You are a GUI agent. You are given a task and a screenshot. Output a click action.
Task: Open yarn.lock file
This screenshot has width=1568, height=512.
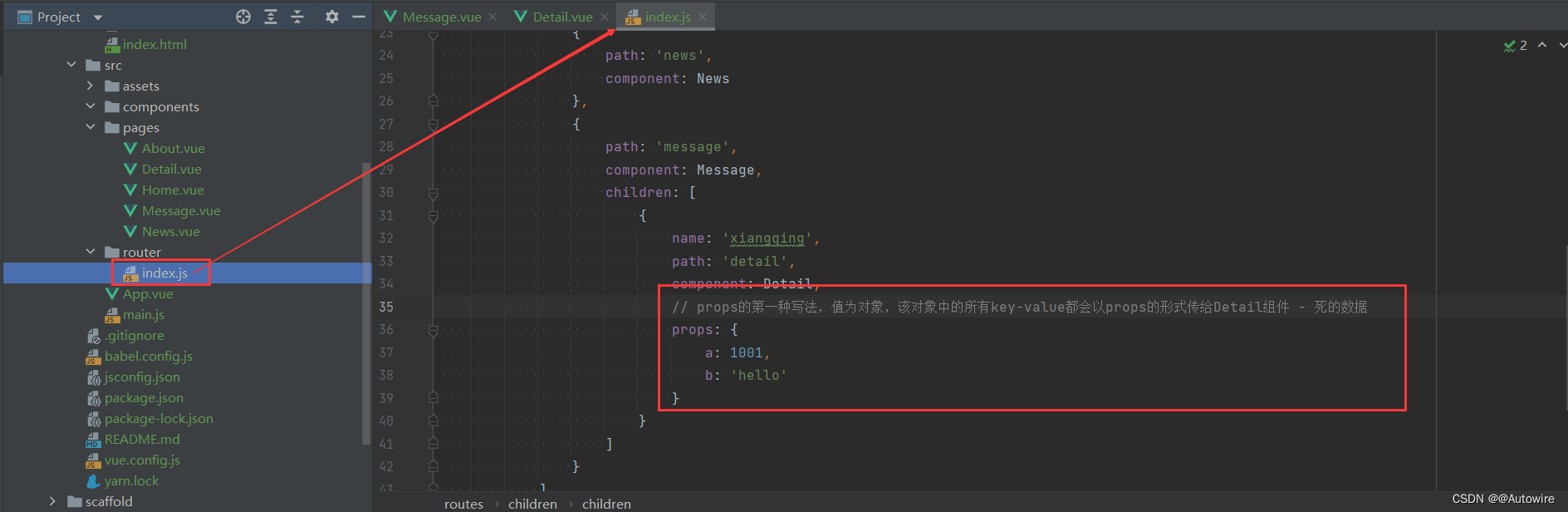131,481
